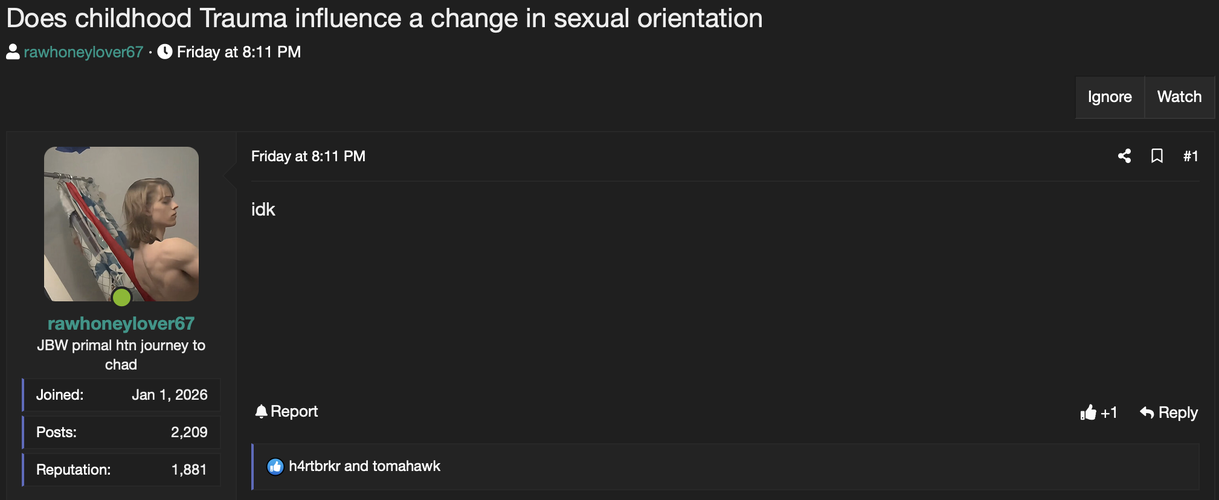Click the thumbs-up +1 like icon
The height and width of the screenshot is (500, 1219).
tap(1089, 412)
